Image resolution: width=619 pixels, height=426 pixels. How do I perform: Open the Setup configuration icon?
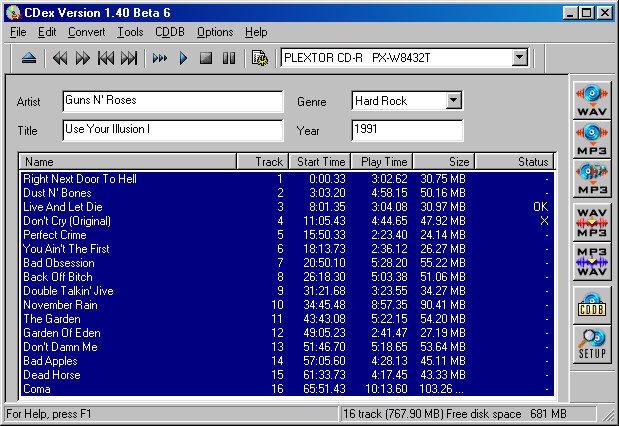click(592, 344)
